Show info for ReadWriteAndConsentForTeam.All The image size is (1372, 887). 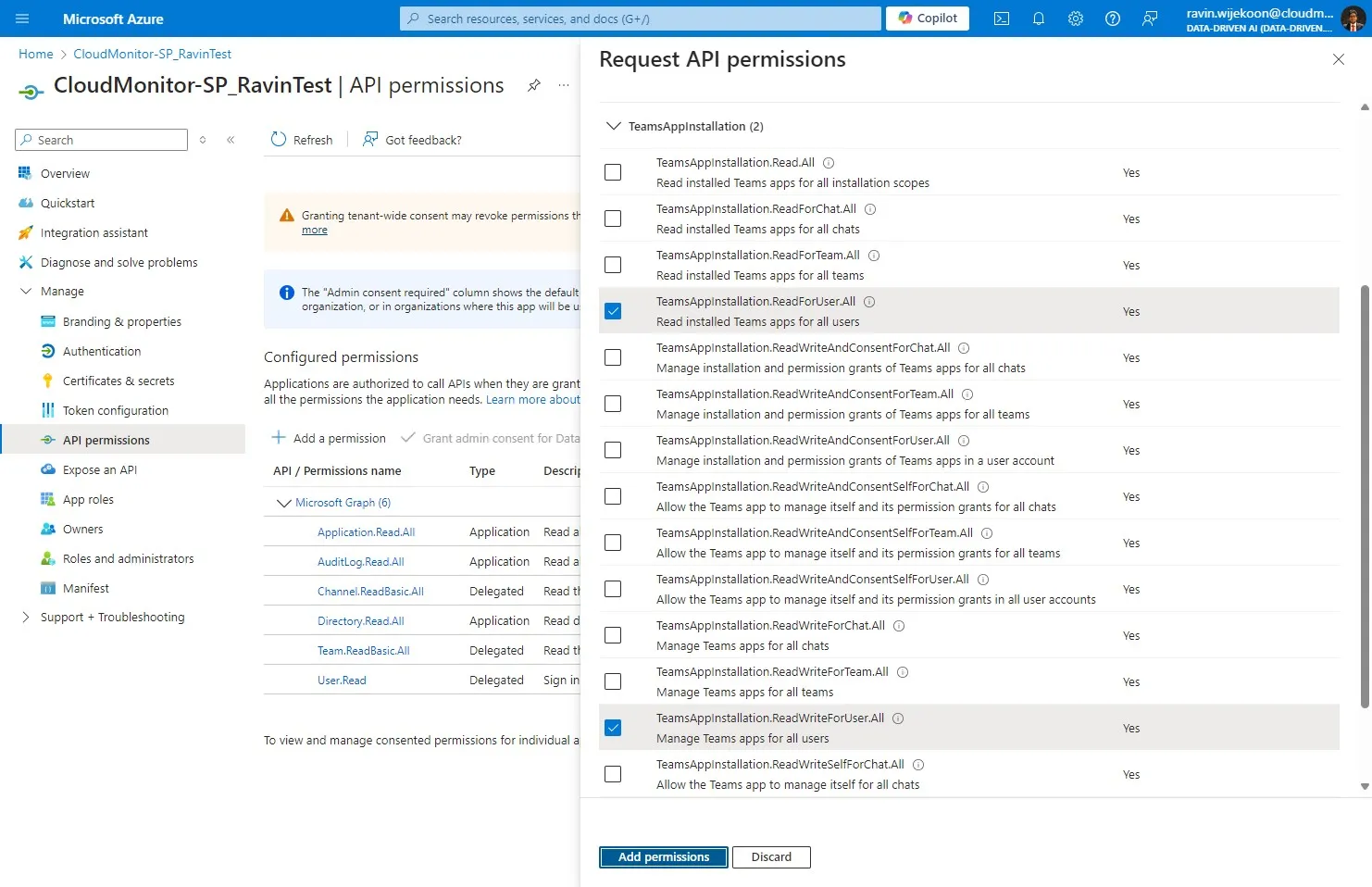tap(967, 394)
